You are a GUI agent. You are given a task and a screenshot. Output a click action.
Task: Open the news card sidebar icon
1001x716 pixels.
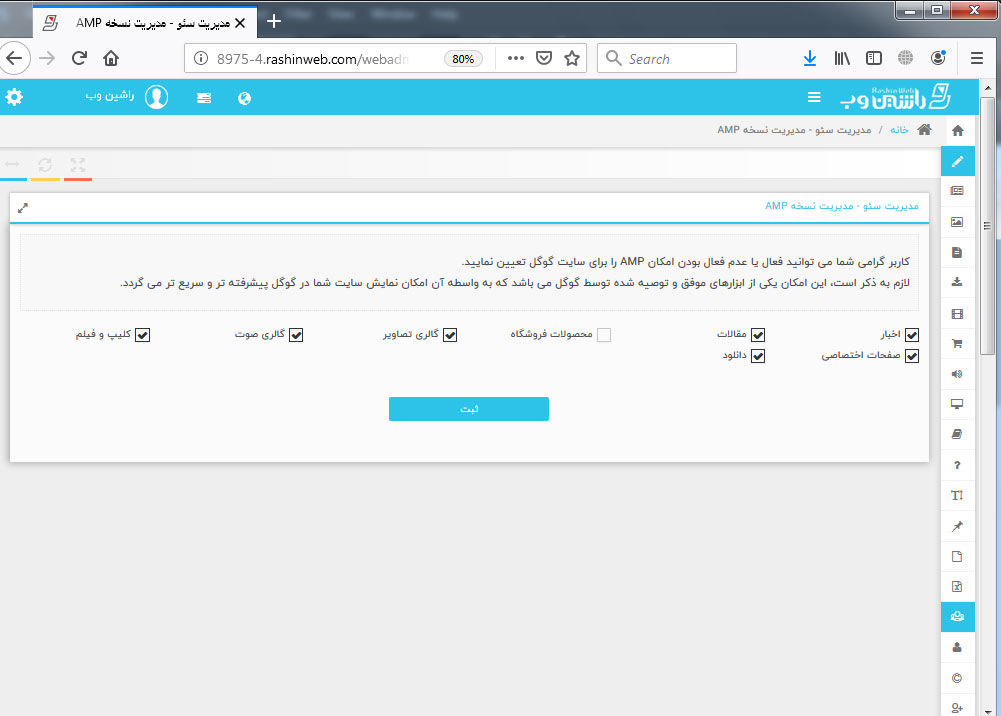tap(957, 191)
